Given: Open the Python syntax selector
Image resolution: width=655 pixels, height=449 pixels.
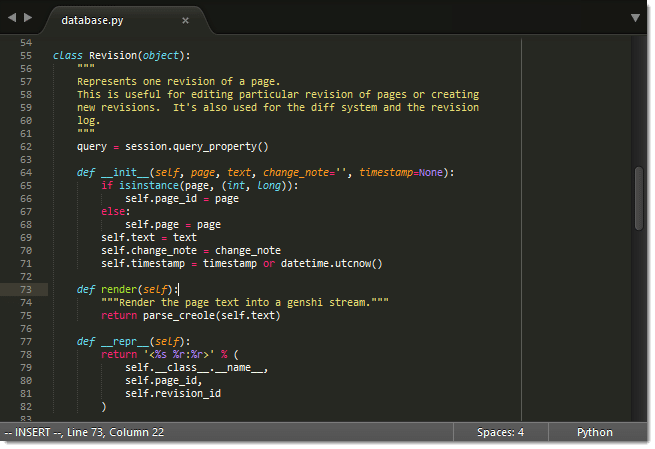Looking at the screenshot, I should pyautogui.click(x=594, y=432).
